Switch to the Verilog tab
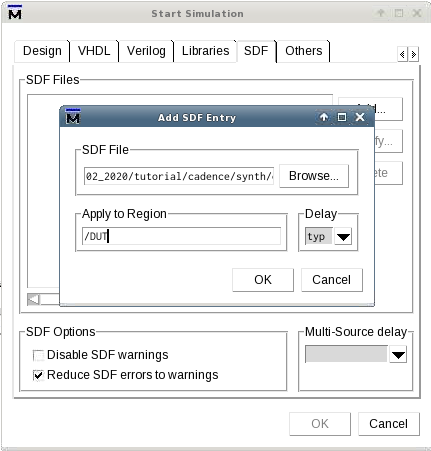Image resolution: width=431 pixels, height=451 pixels. (x=146, y=51)
